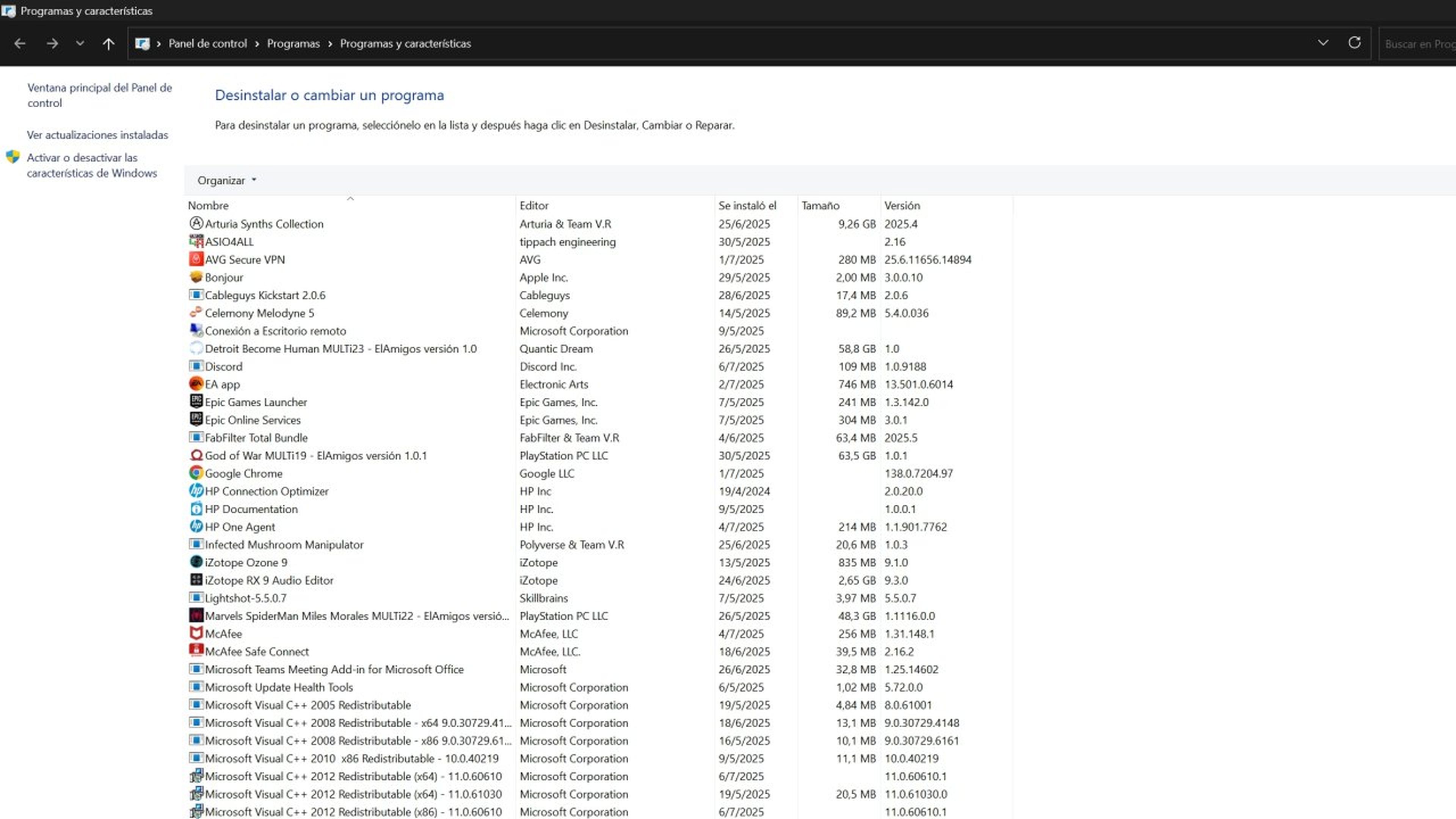Click the 25.6.11656.14894 version cell
1456x819 pixels.
point(927,259)
